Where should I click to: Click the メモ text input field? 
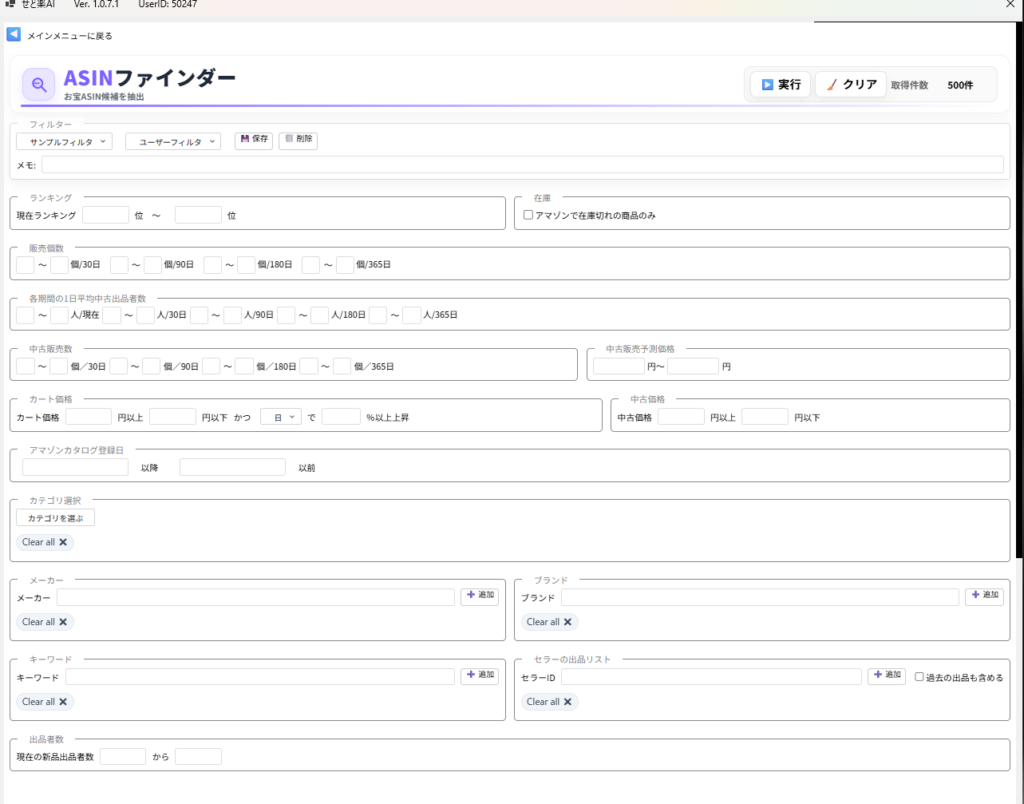coord(522,165)
